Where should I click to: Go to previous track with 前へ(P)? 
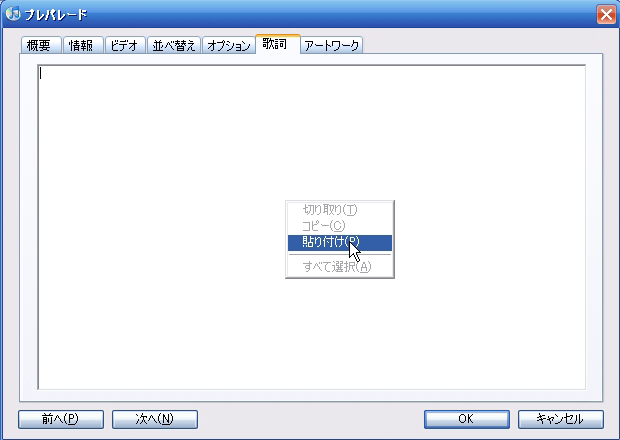[61, 419]
